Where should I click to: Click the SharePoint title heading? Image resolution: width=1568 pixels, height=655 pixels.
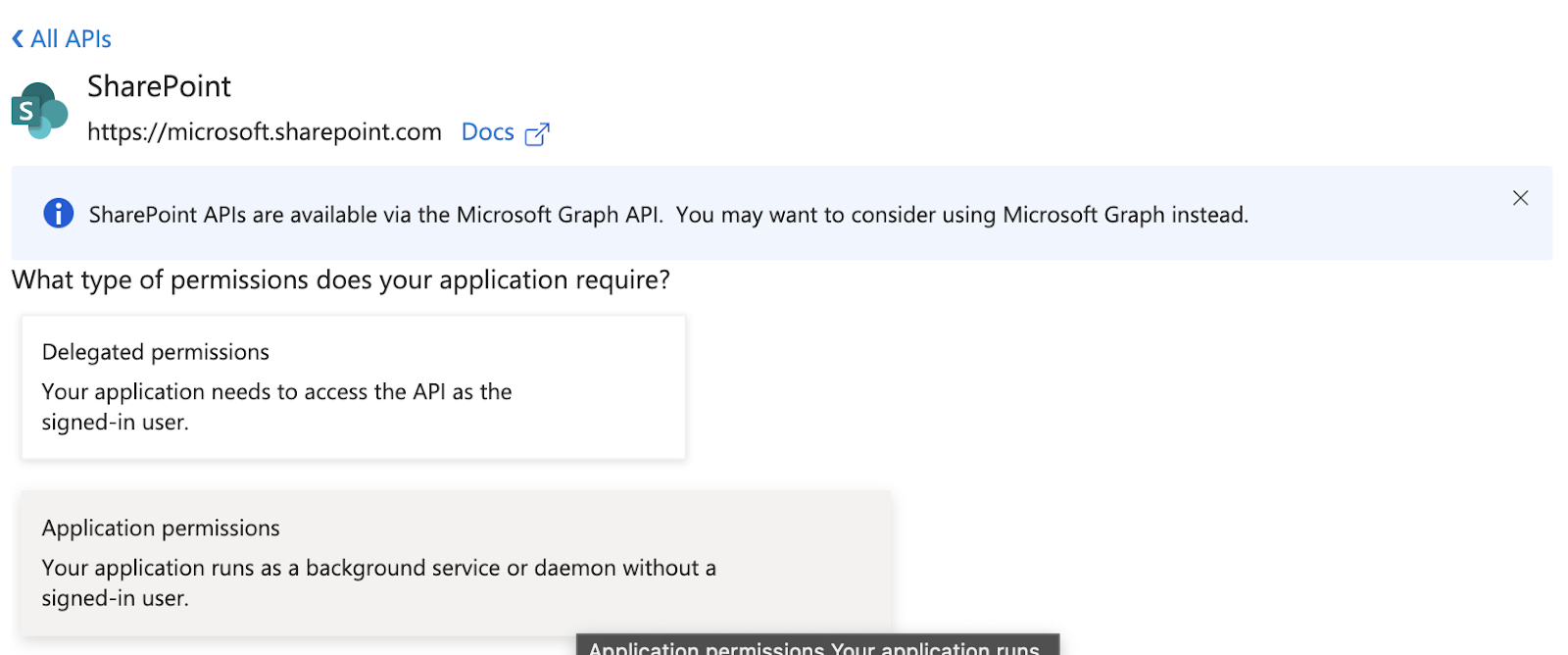click(159, 86)
